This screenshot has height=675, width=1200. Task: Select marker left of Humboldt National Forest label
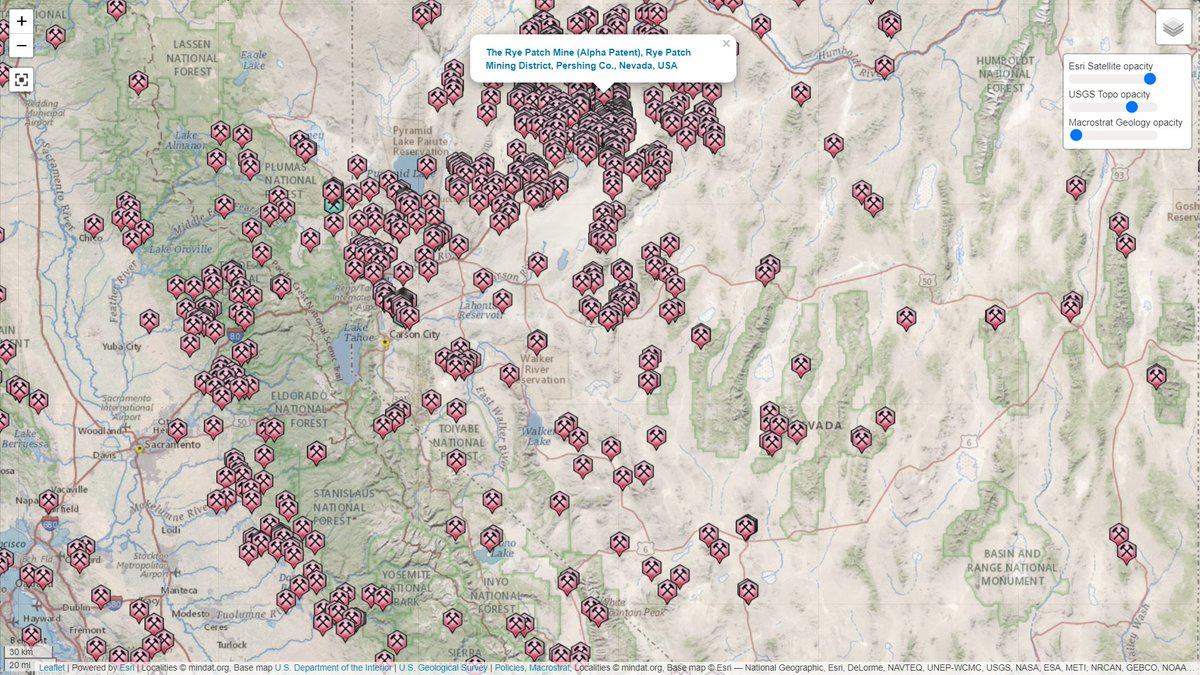(884, 67)
